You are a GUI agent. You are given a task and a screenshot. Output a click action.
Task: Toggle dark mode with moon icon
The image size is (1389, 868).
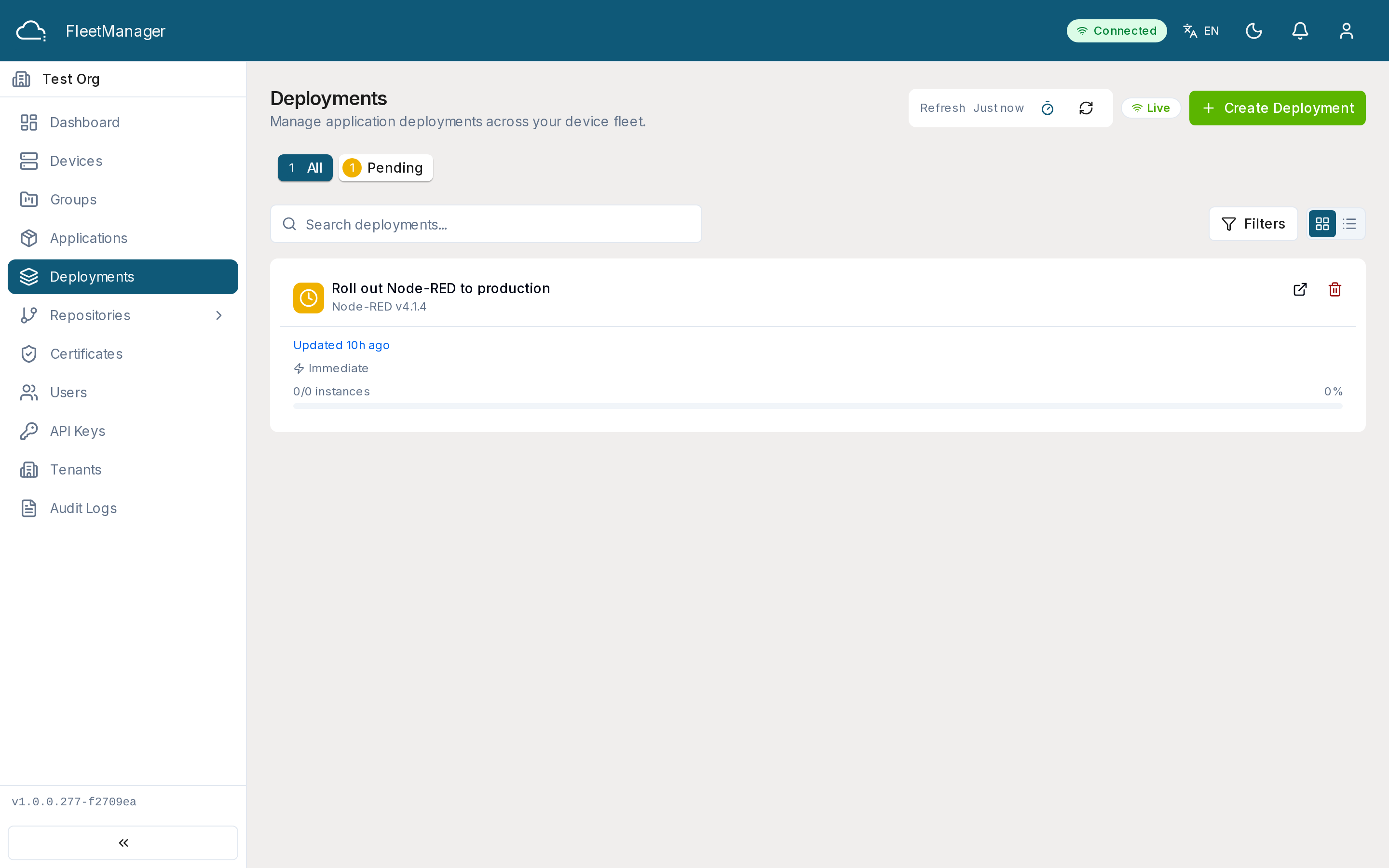point(1254,30)
